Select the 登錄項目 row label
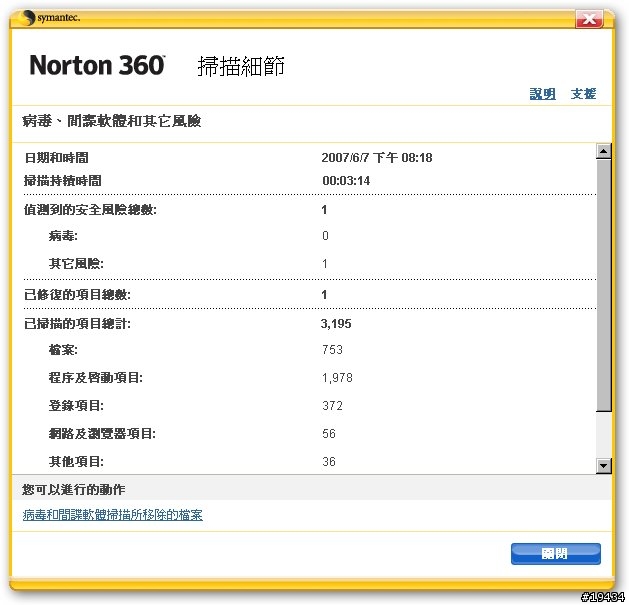 (x=76, y=406)
